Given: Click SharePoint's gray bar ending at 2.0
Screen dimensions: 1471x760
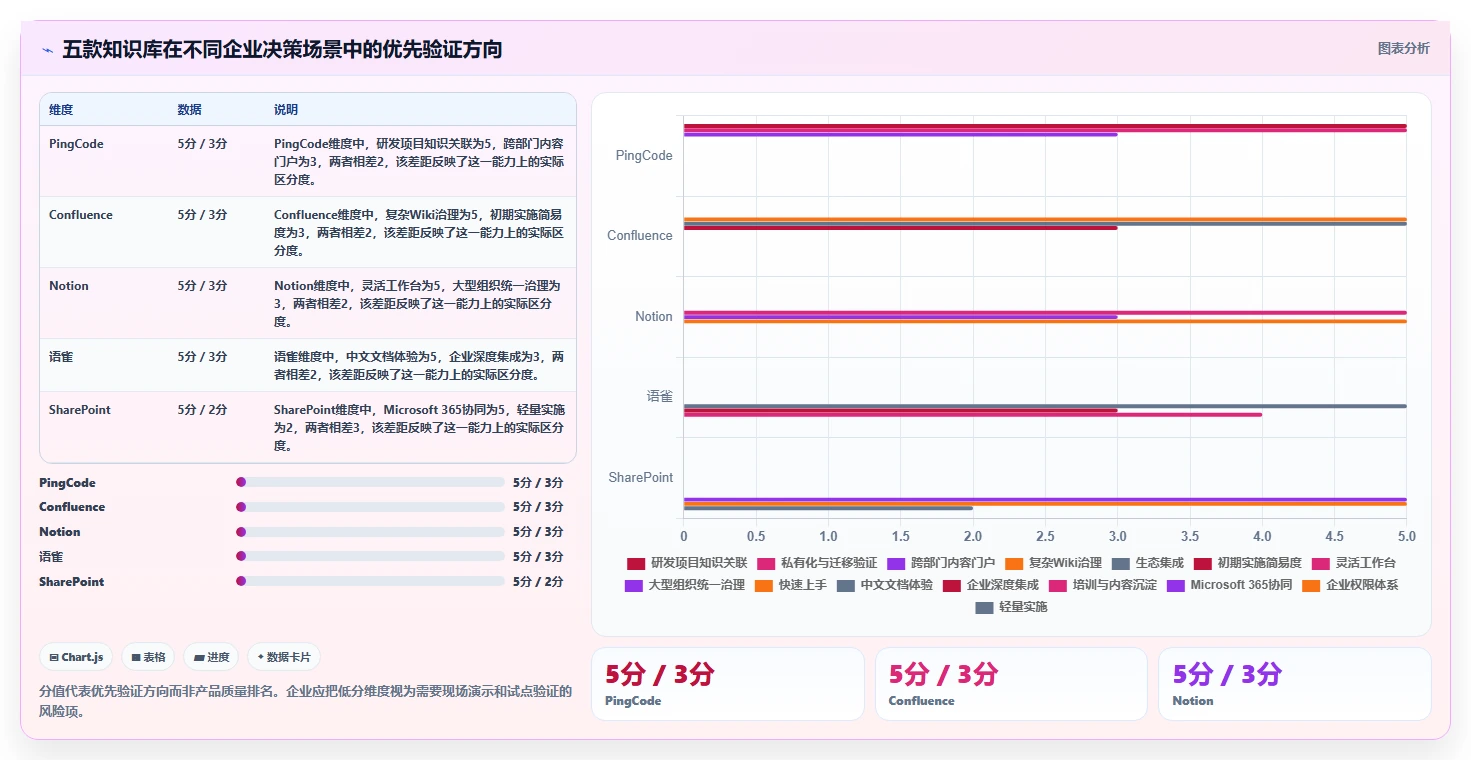Looking at the screenshot, I should pos(828,508).
